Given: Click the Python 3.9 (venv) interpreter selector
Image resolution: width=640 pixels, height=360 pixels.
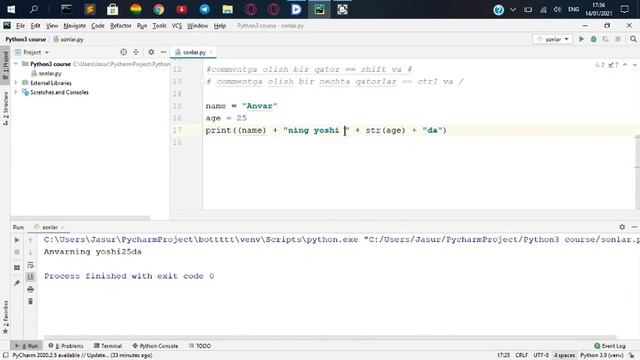Looking at the screenshot, I should [602, 355].
